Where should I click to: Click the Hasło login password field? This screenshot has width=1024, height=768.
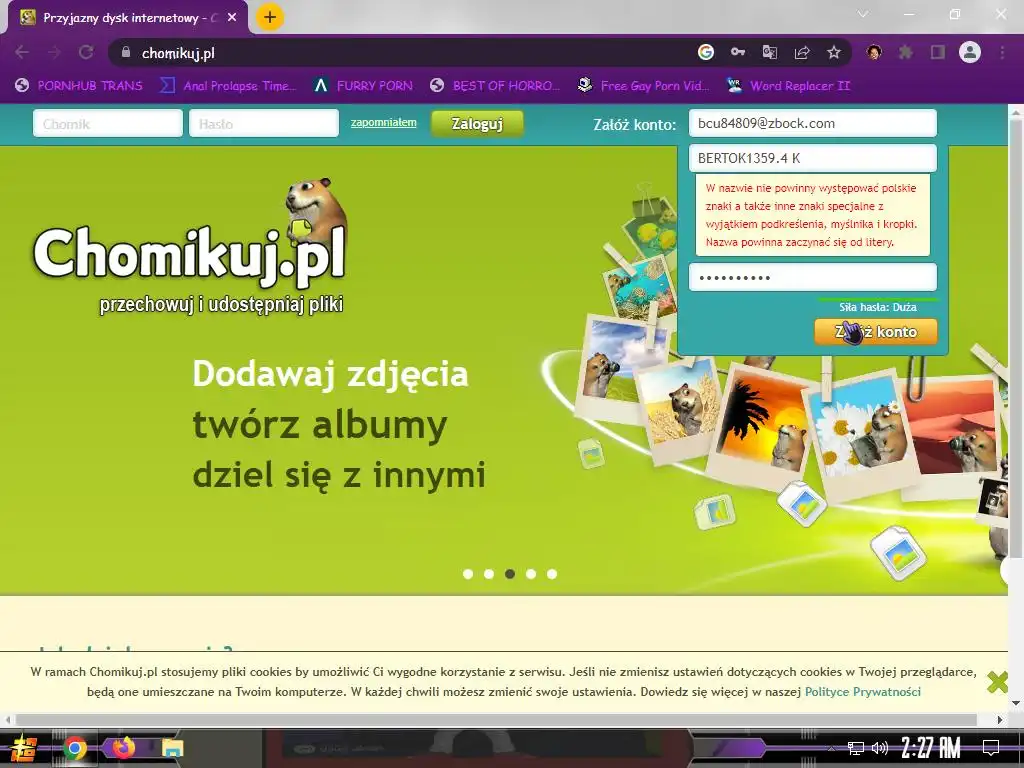264,123
